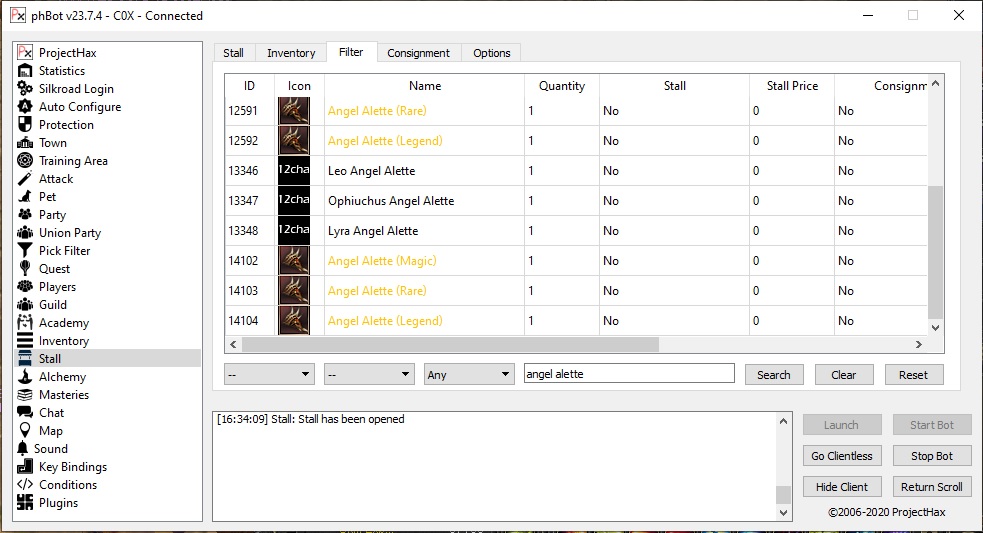Click the horizontal scrollbar of the item table
This screenshot has width=983, height=533.
click(x=450, y=345)
